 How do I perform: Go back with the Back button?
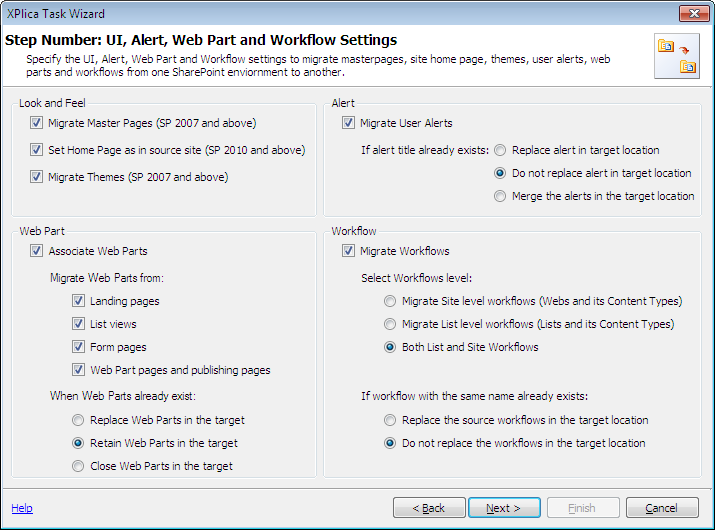[429, 508]
